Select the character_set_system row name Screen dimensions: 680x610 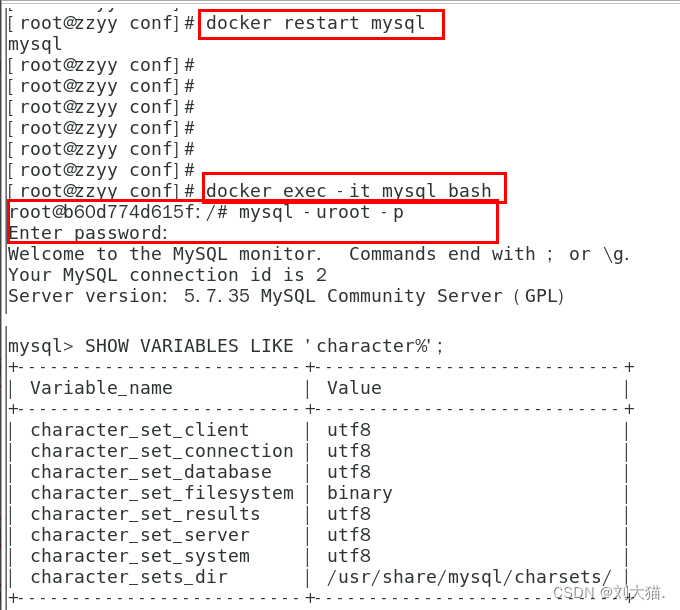tap(140, 556)
